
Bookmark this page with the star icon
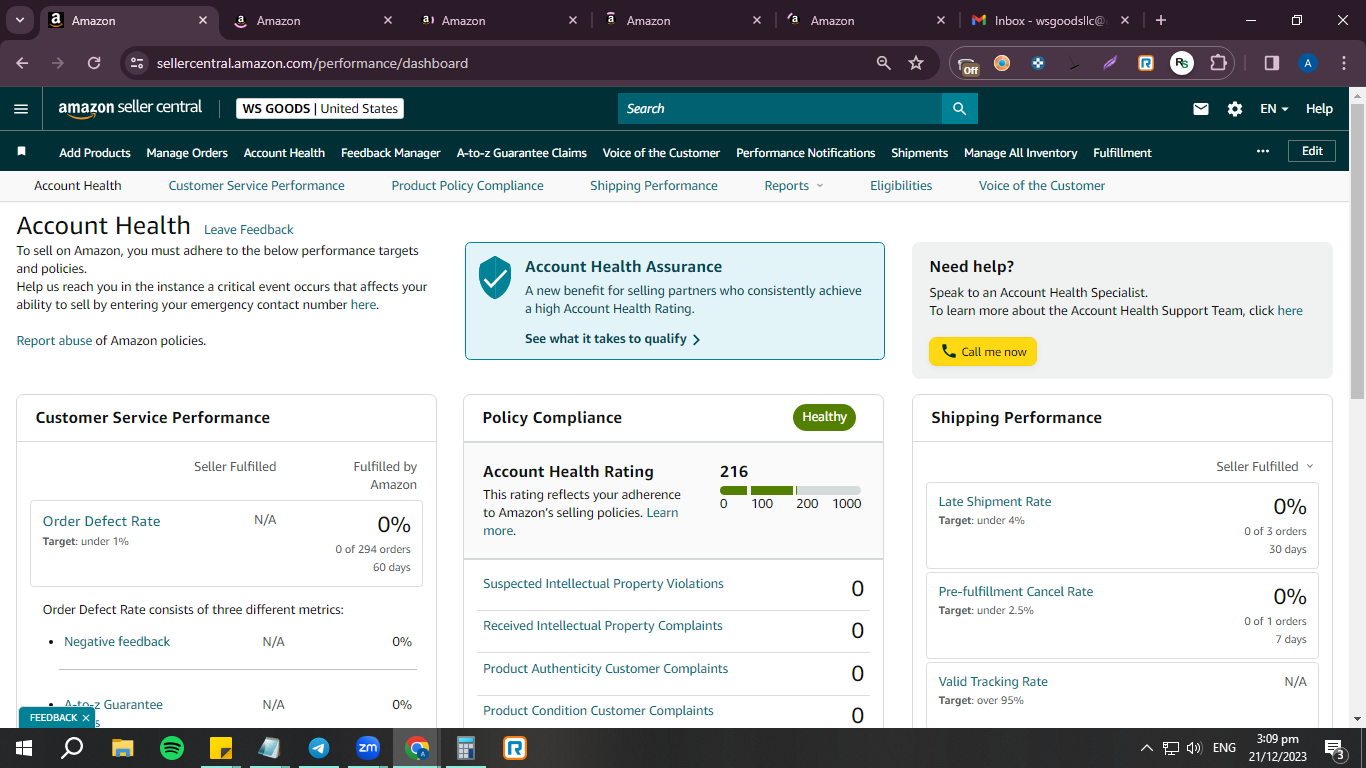pos(916,63)
